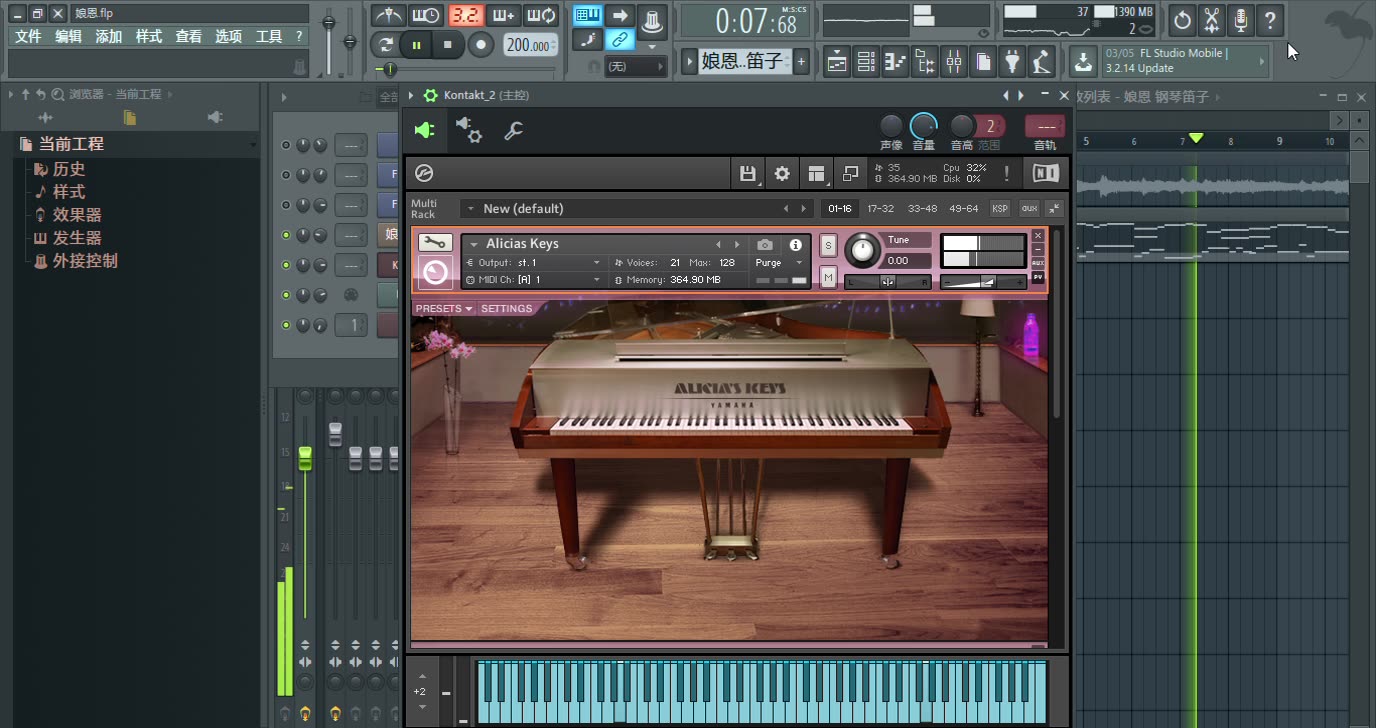Open the playlist view toolbar icon
Screen dimensions: 1376x728
coord(837,62)
